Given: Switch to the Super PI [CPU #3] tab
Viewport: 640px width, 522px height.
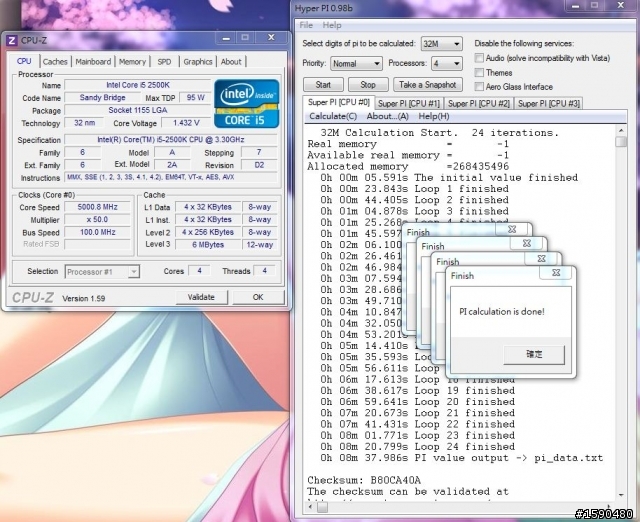Looking at the screenshot, I should click(549, 104).
